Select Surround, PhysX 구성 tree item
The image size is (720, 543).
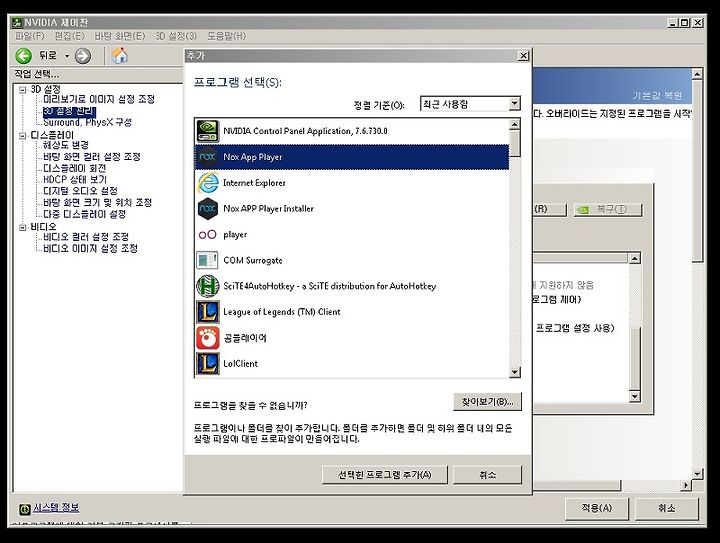(87, 123)
